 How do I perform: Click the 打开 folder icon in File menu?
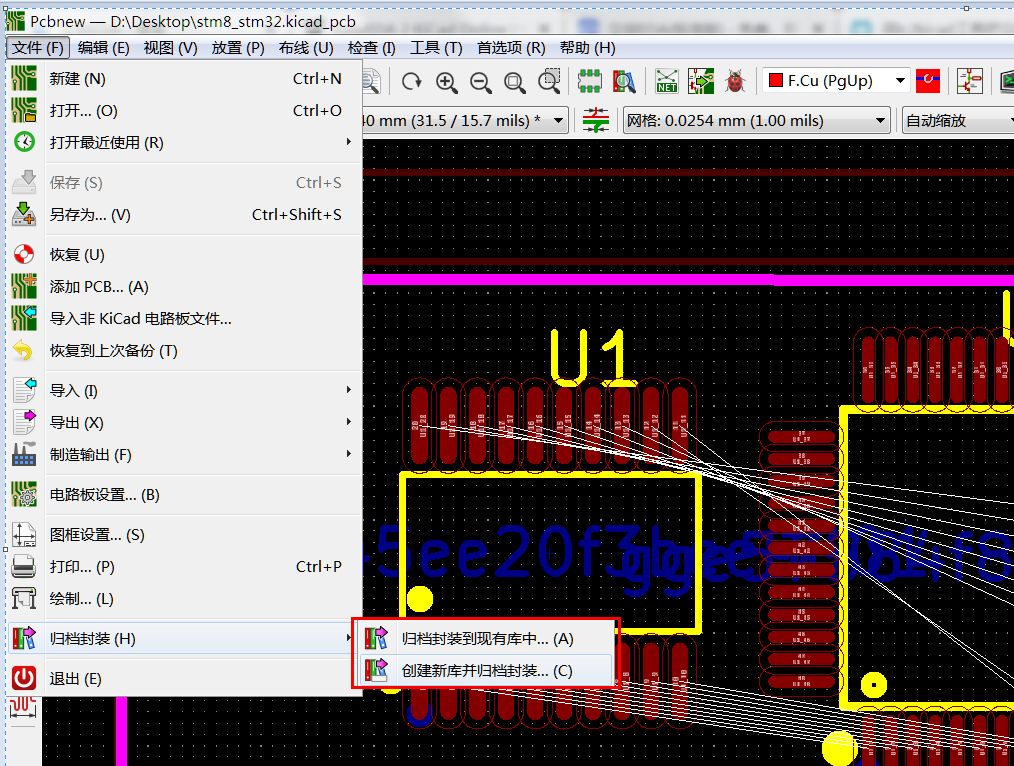(24, 111)
